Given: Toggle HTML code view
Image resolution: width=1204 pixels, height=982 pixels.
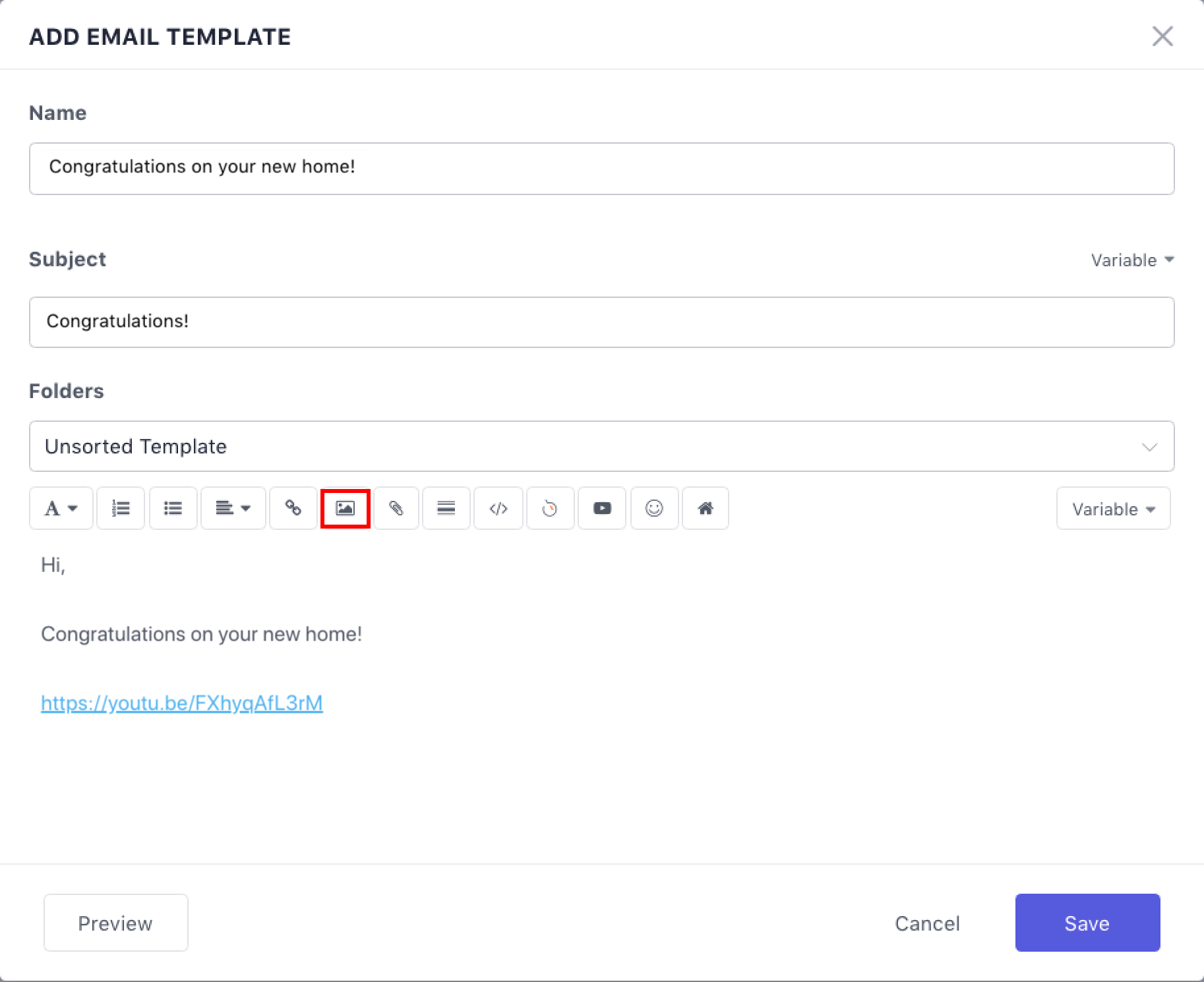Looking at the screenshot, I should pos(498,508).
